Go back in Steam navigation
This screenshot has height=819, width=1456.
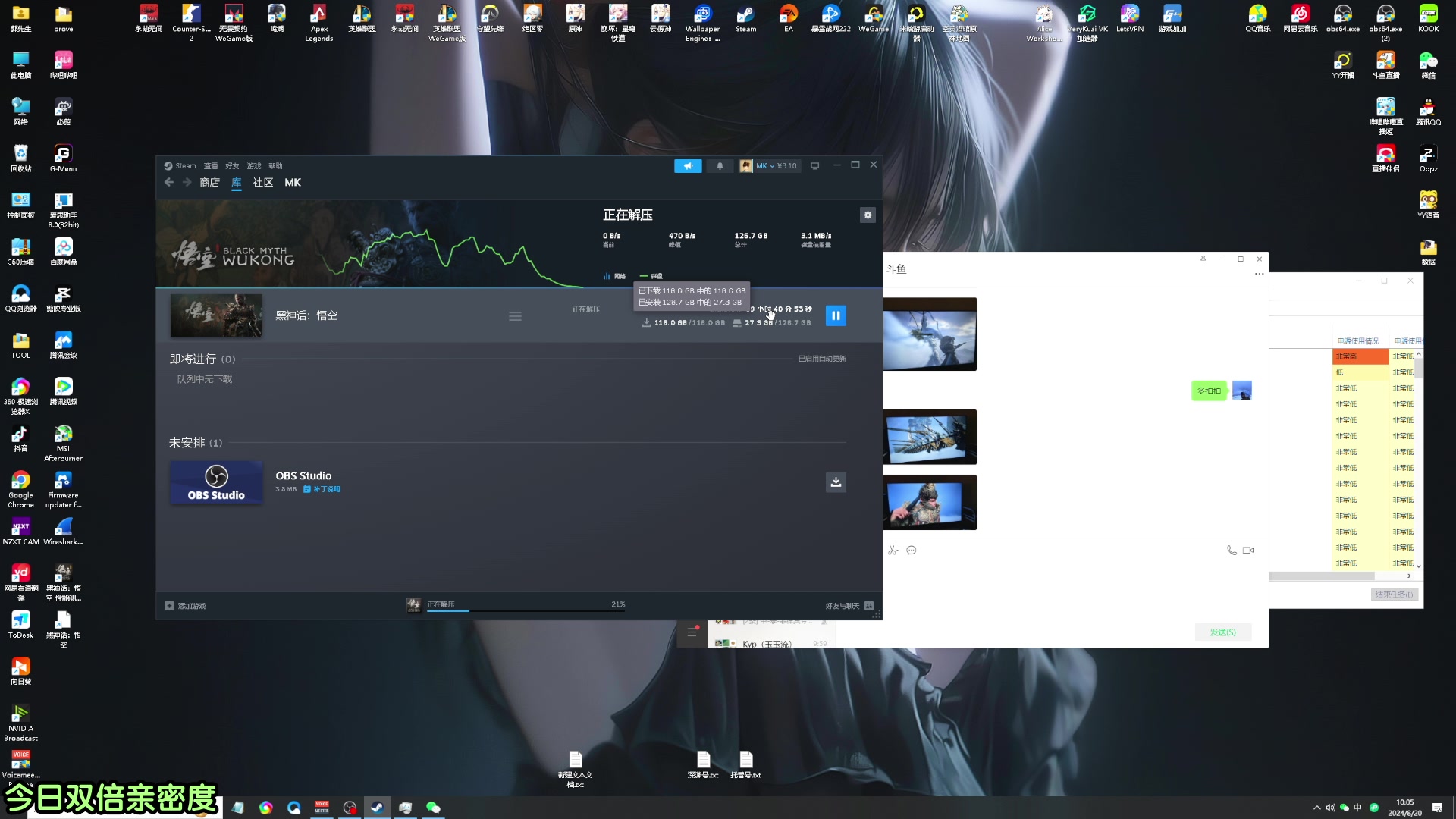169,183
